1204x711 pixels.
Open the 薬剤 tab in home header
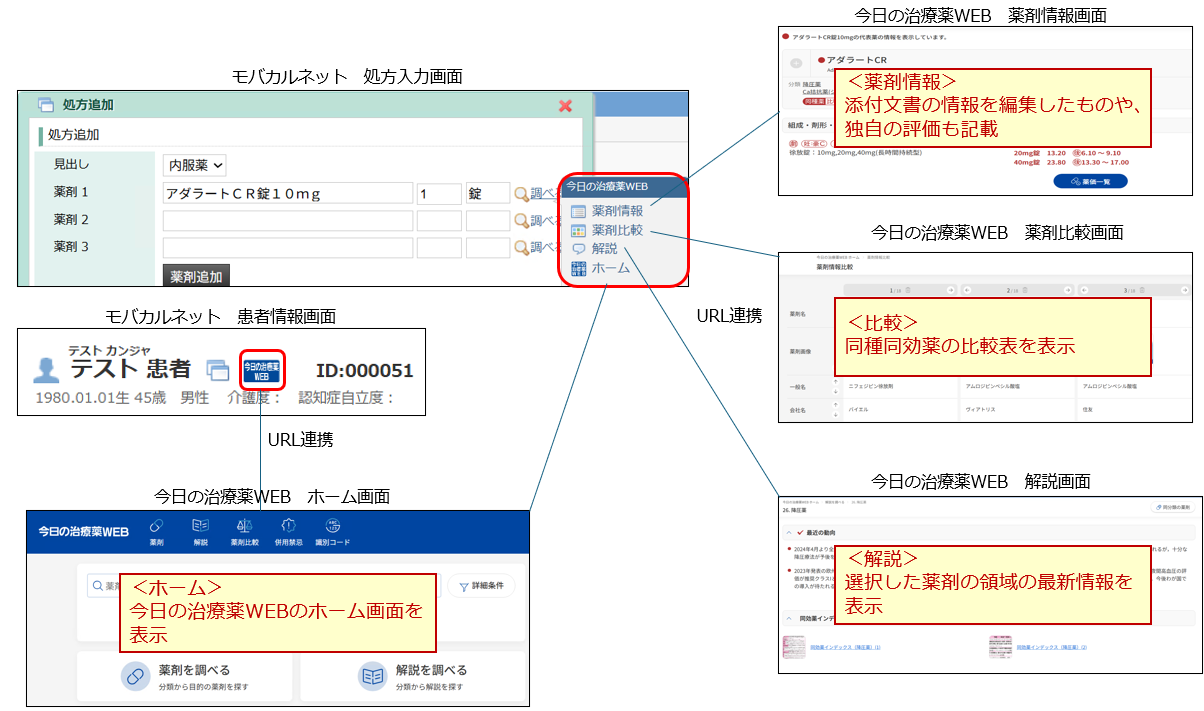point(157,533)
